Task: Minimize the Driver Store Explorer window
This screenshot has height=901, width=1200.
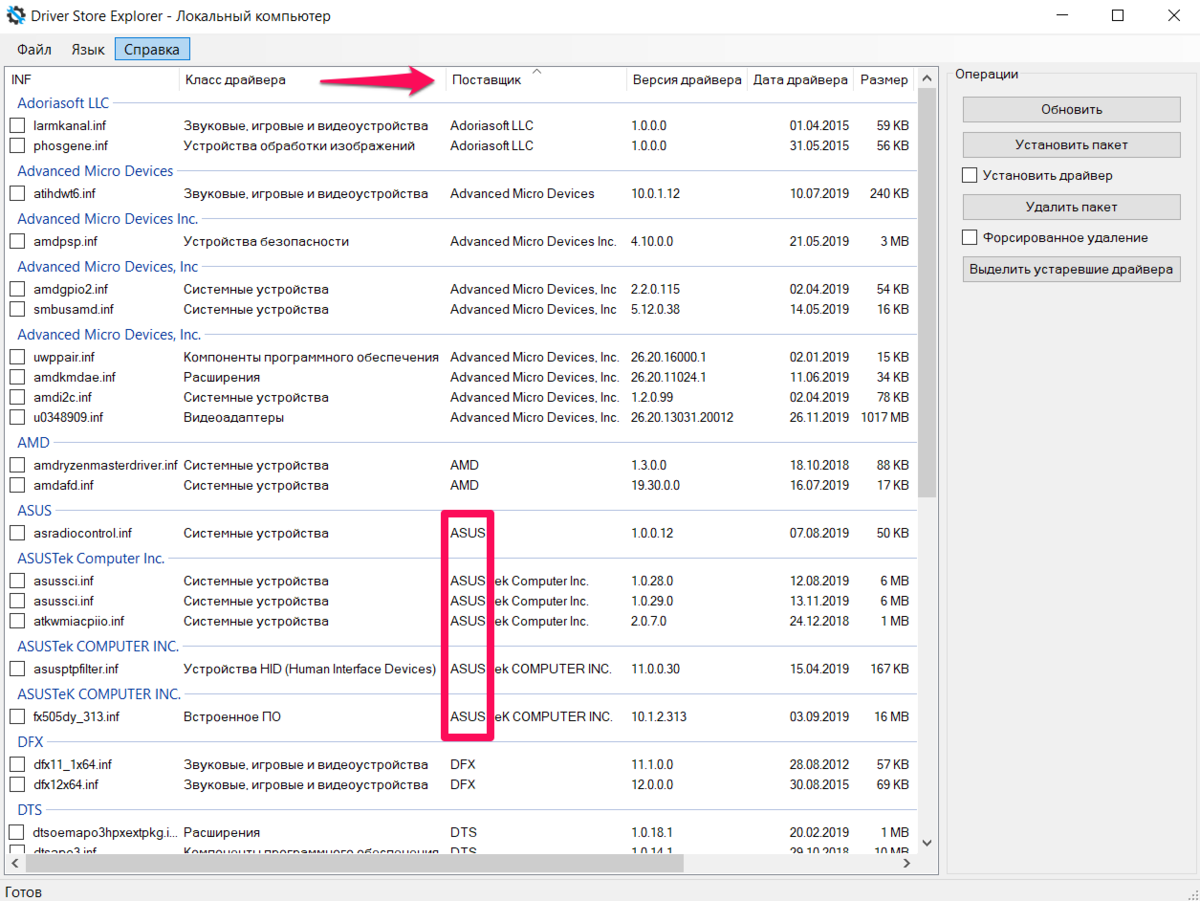Action: [x=1061, y=16]
